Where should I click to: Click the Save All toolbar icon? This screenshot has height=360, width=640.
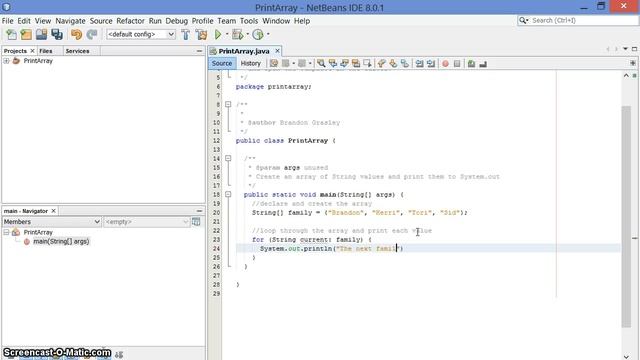(x=57, y=35)
